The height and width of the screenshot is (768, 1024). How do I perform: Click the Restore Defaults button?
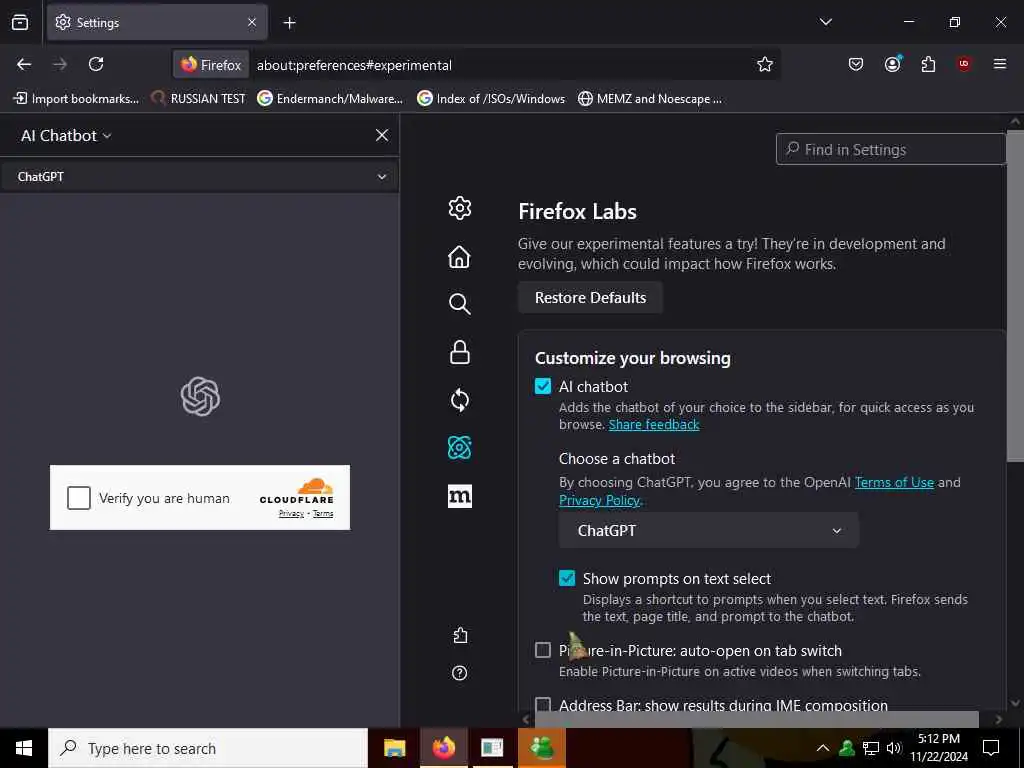click(x=590, y=298)
